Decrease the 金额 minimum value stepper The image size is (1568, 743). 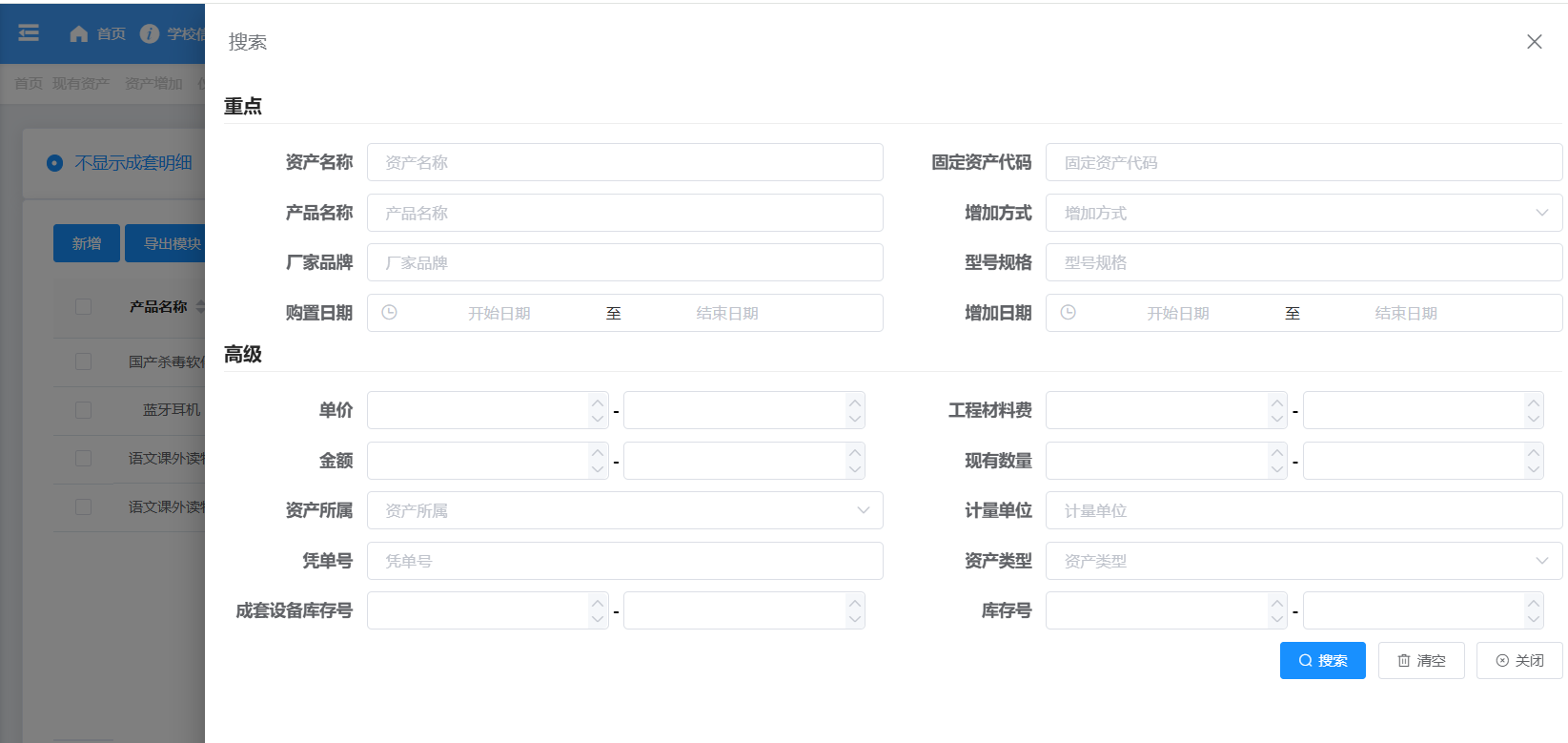[x=598, y=469]
